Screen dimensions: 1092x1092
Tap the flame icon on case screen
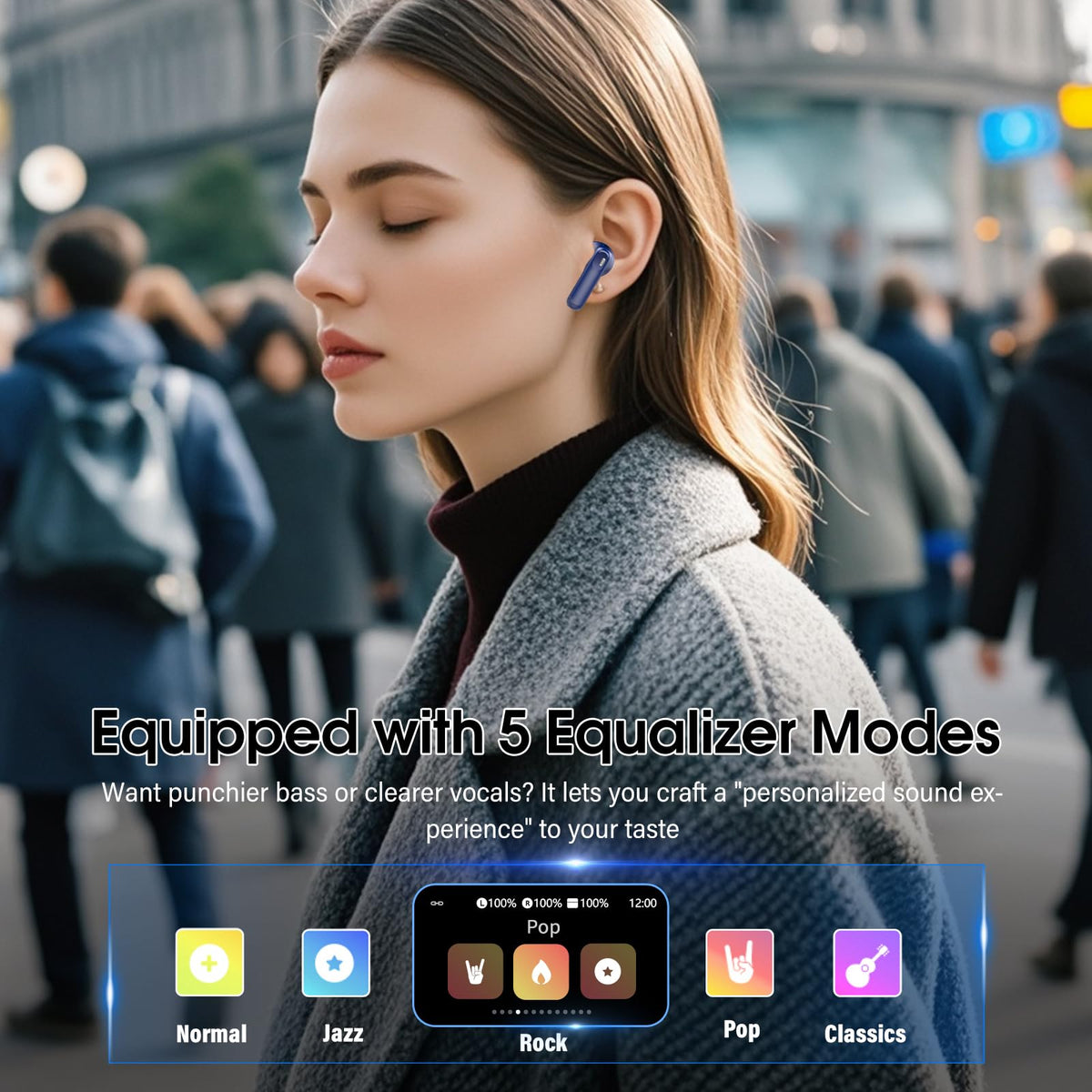541,971
